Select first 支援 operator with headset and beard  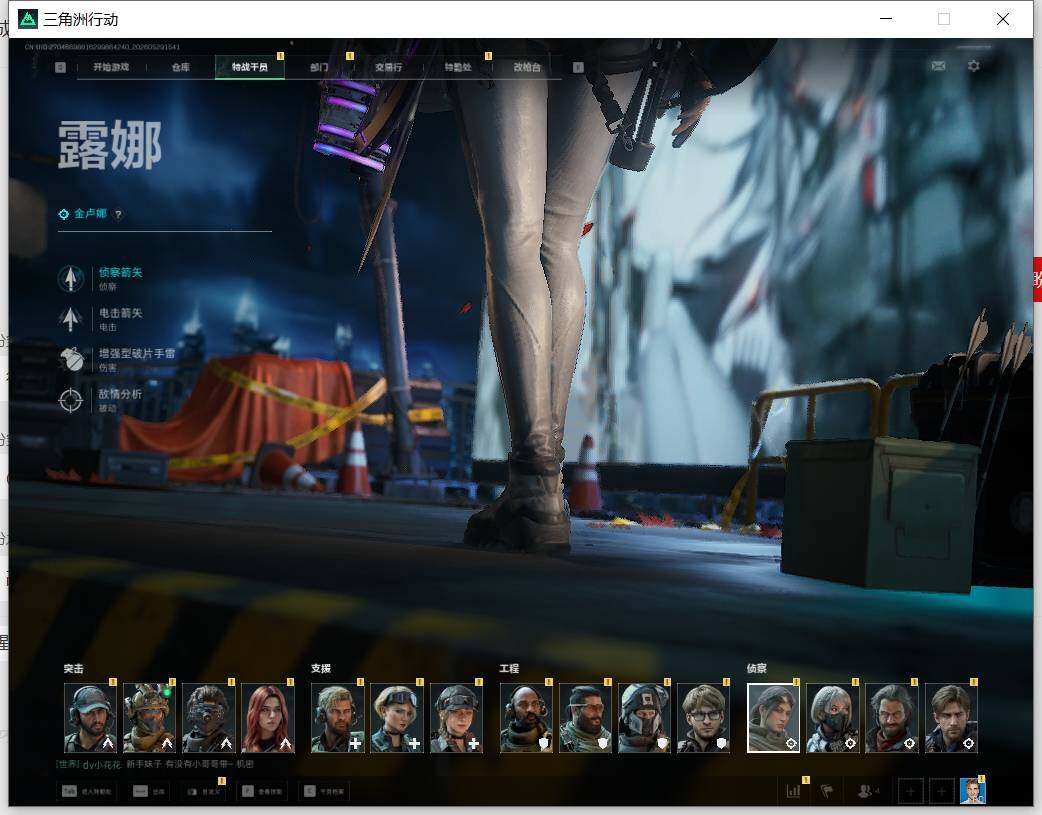(338, 718)
